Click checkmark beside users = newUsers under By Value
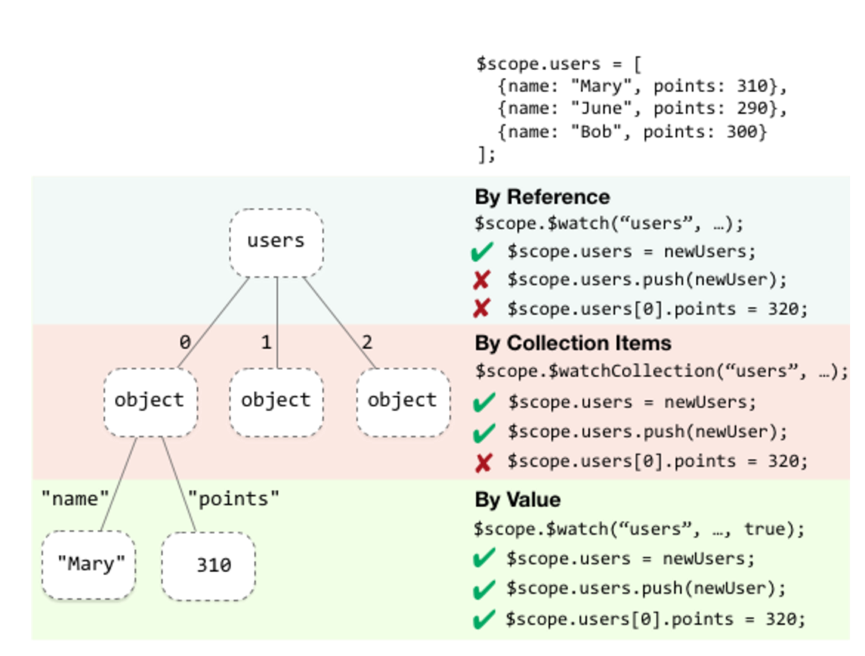865x656 pixels. pyautogui.click(x=485, y=559)
